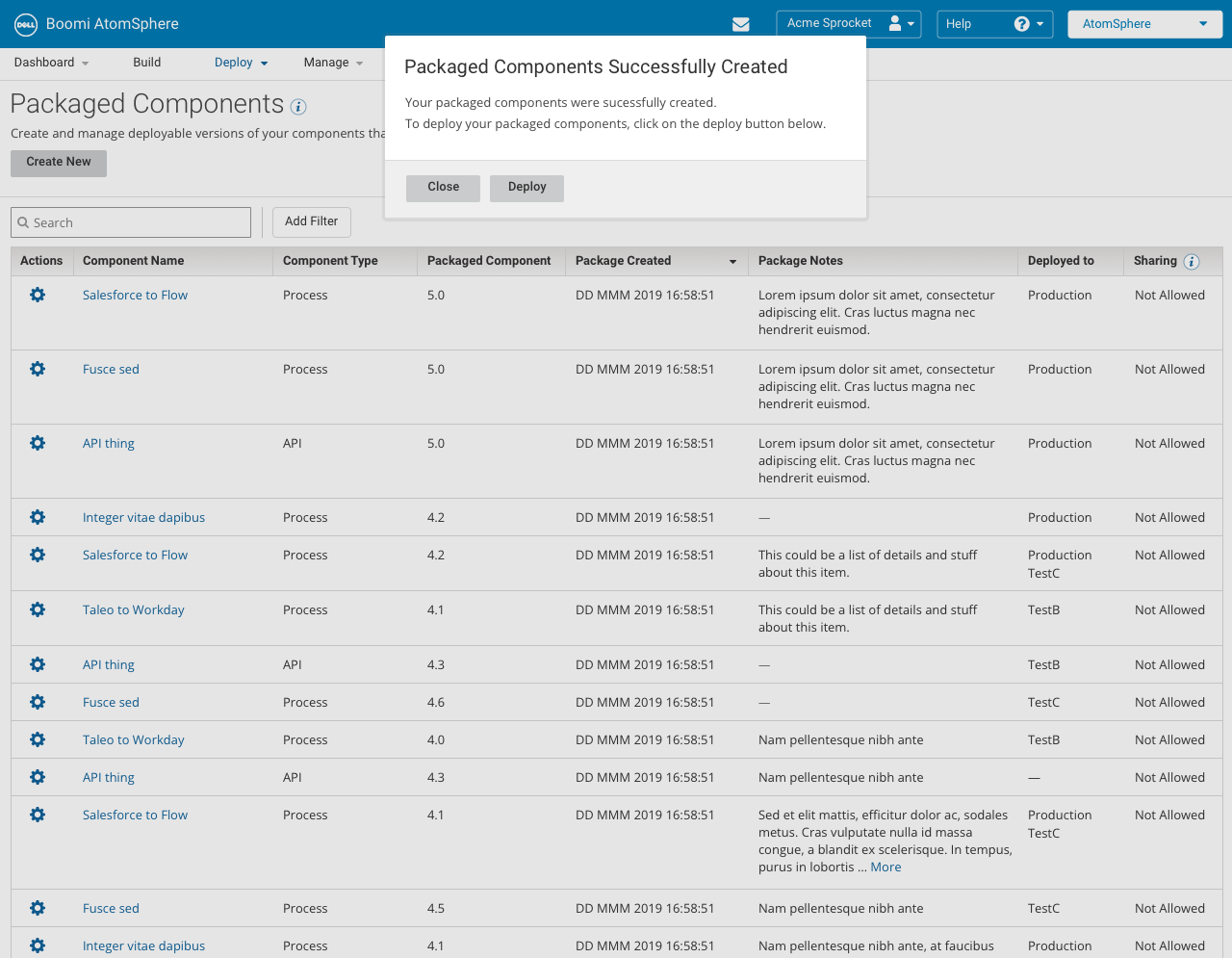
Task: Click the info icon beside Sharing column
Action: point(1192,261)
